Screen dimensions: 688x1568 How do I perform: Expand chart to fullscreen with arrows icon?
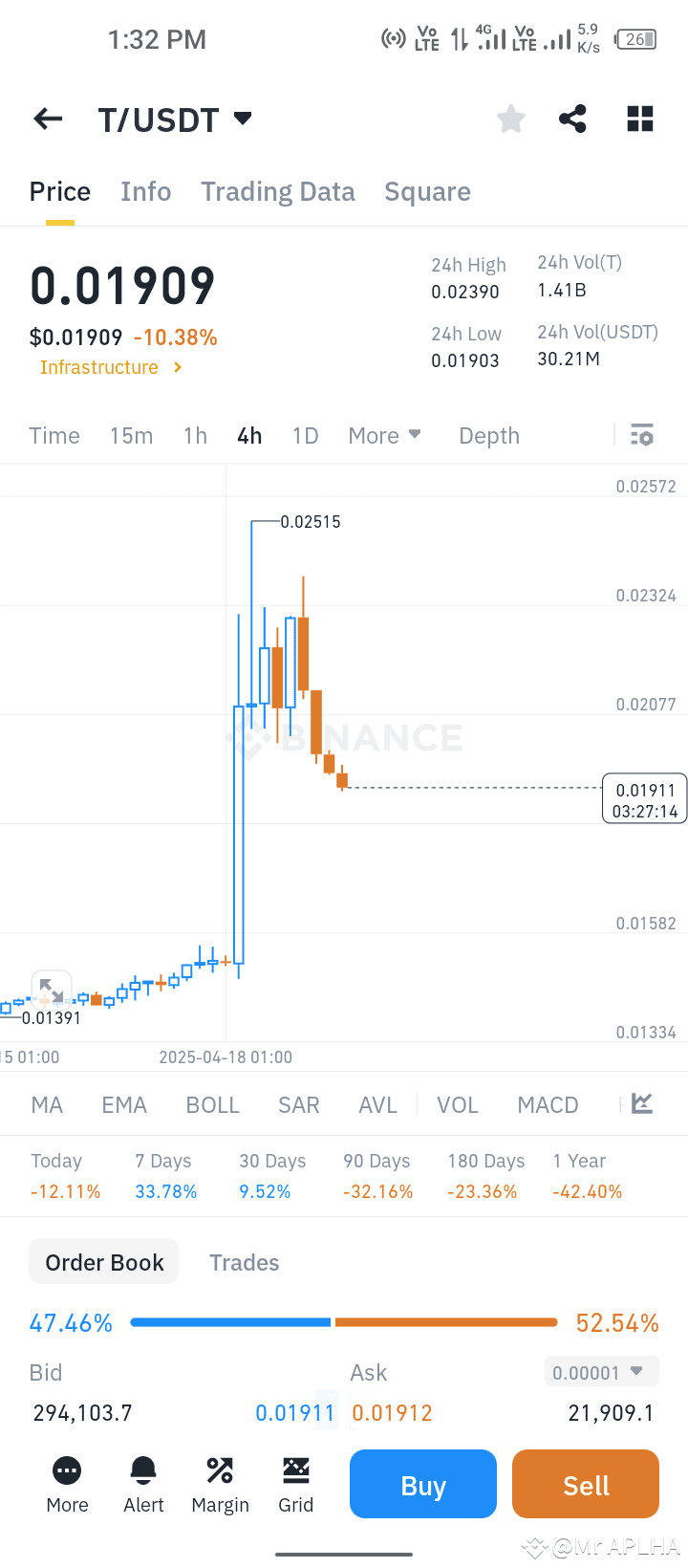point(52,991)
